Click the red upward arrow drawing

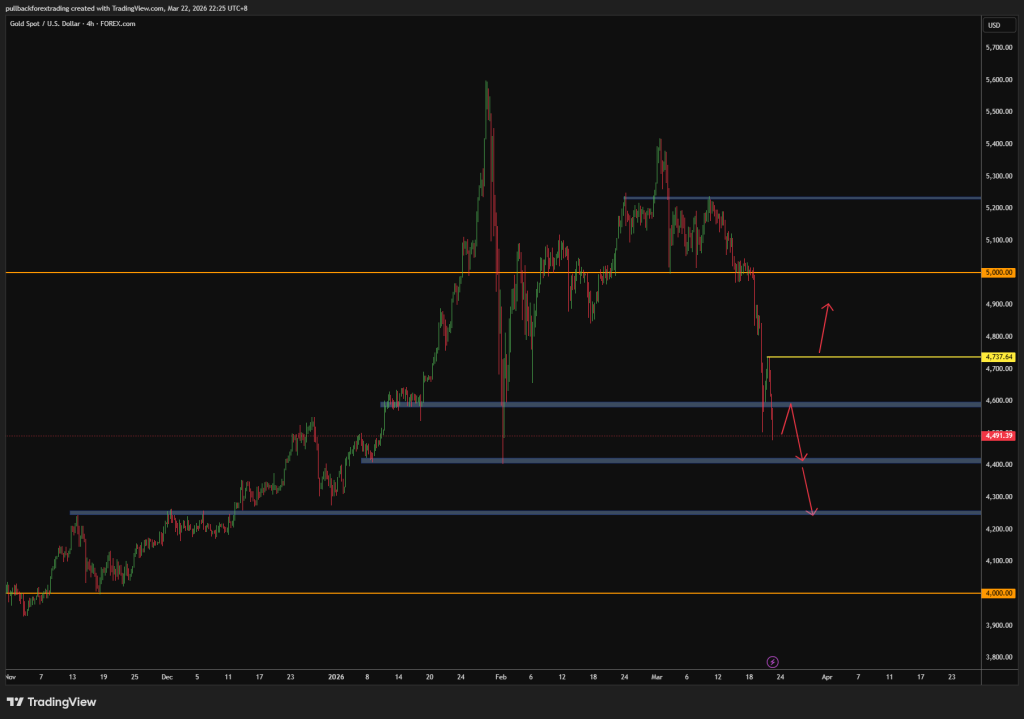coord(824,328)
